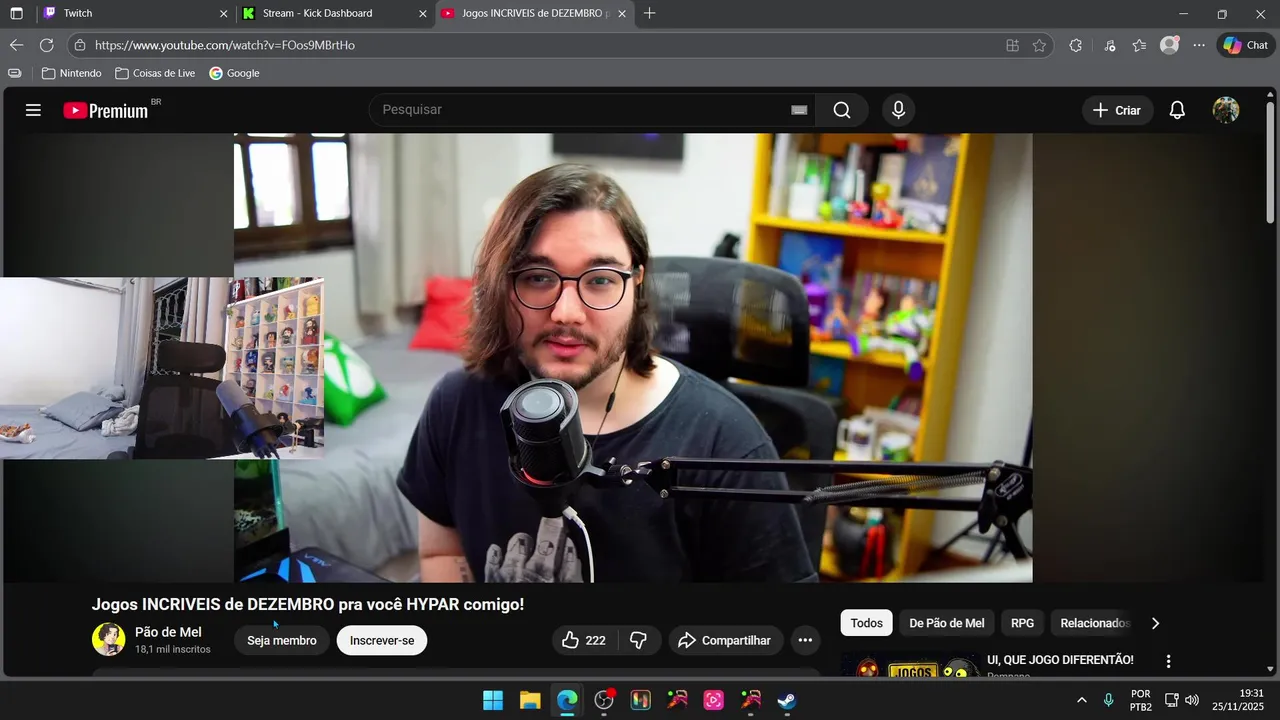Open Steam from the taskbar
Screen dimensions: 1280x720
pos(788,700)
